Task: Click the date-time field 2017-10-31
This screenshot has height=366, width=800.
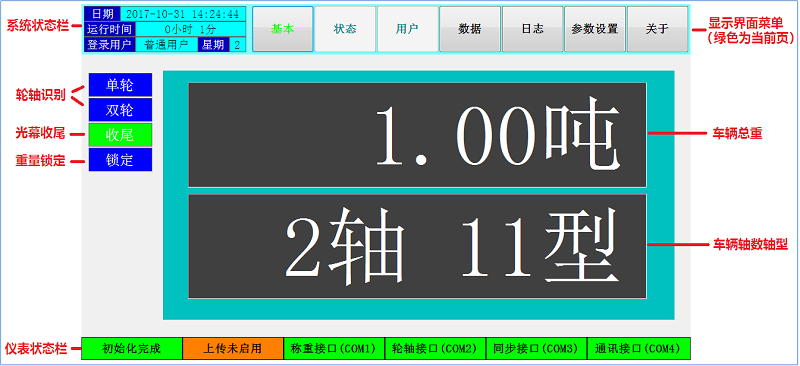Action: [183, 14]
